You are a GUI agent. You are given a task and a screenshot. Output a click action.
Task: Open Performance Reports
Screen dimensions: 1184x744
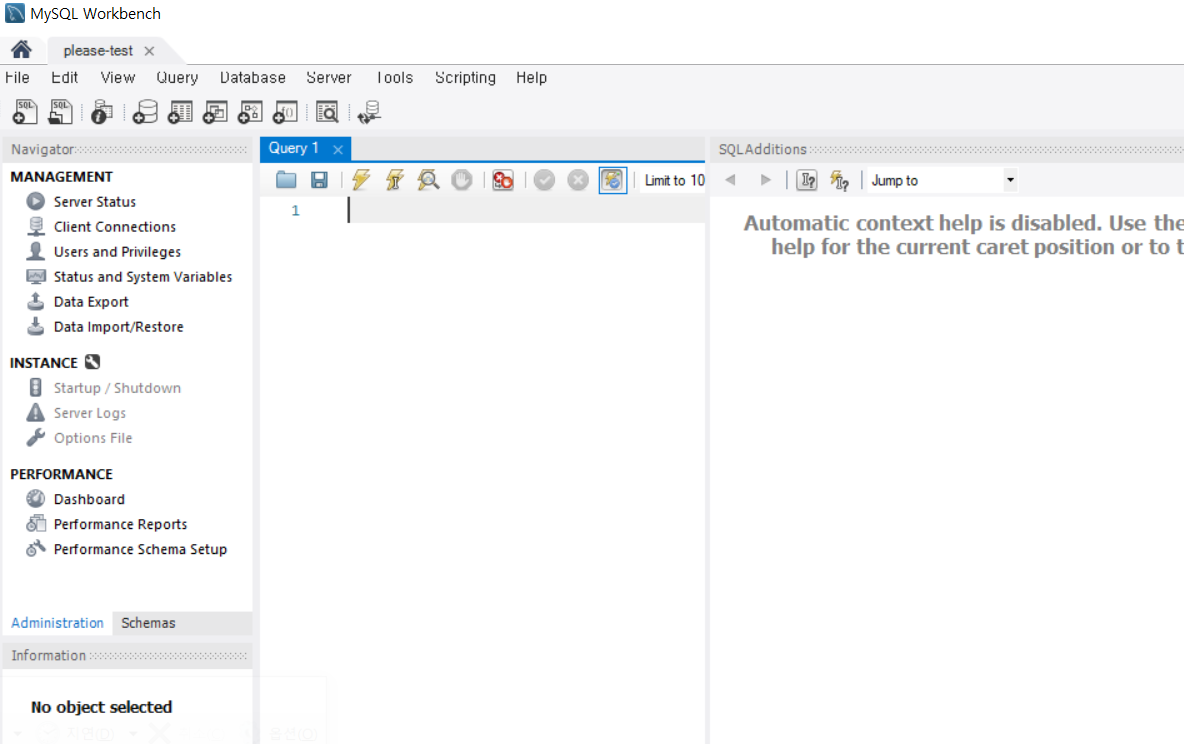click(x=120, y=523)
